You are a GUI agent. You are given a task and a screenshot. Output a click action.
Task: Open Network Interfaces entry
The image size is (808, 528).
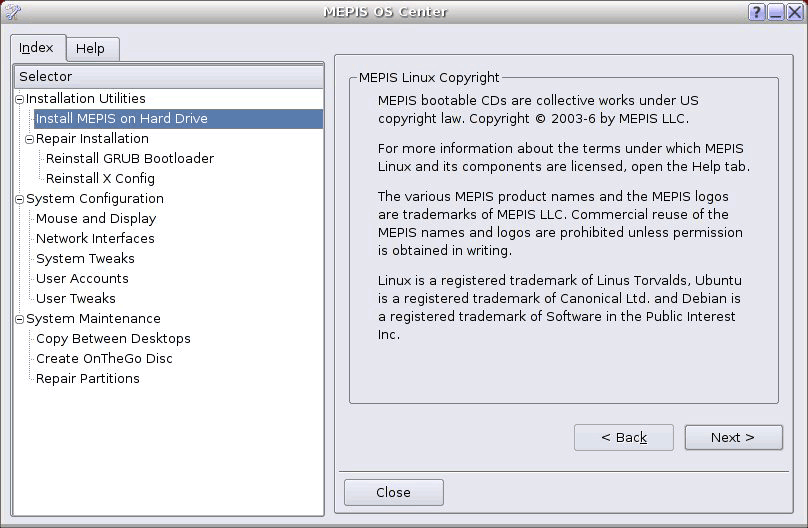pyautogui.click(x=95, y=239)
